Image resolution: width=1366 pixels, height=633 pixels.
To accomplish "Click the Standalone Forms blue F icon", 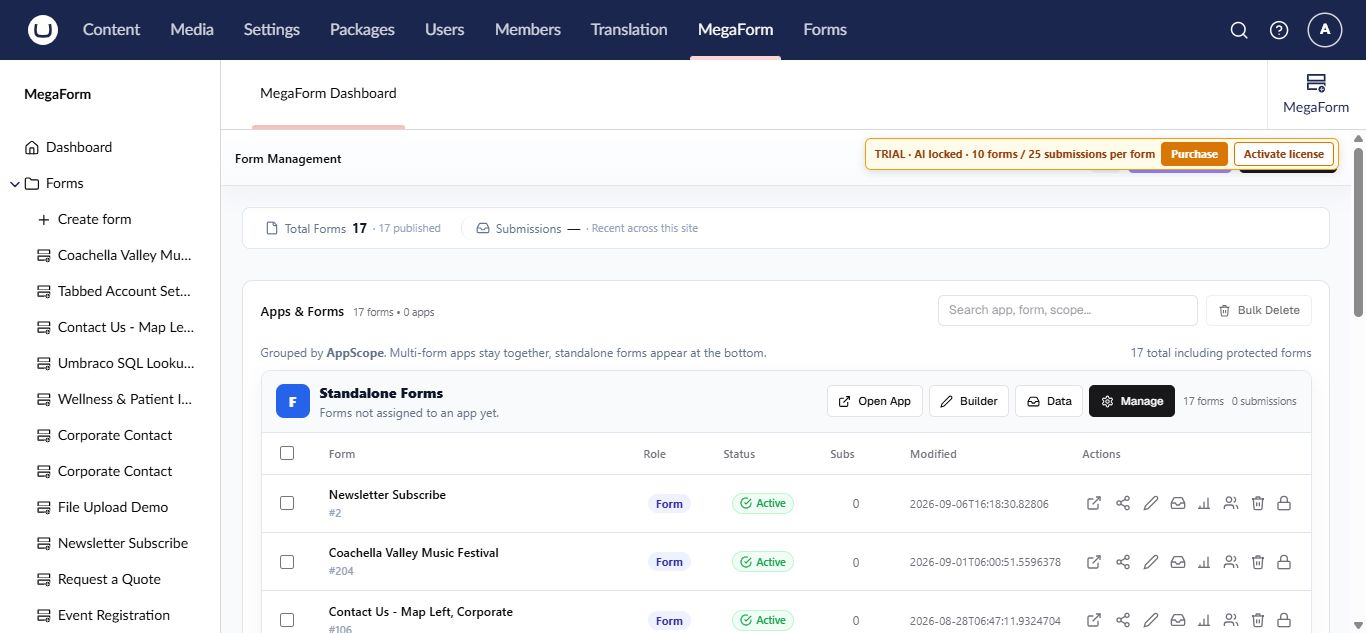I will tap(292, 402).
